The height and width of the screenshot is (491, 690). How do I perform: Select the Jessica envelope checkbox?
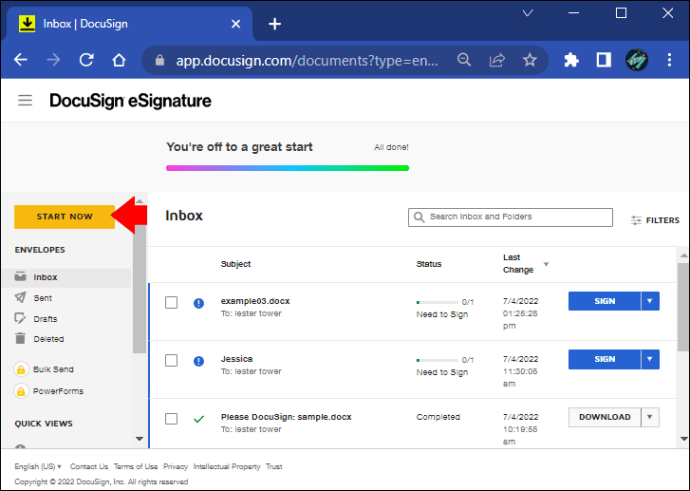tap(171, 360)
